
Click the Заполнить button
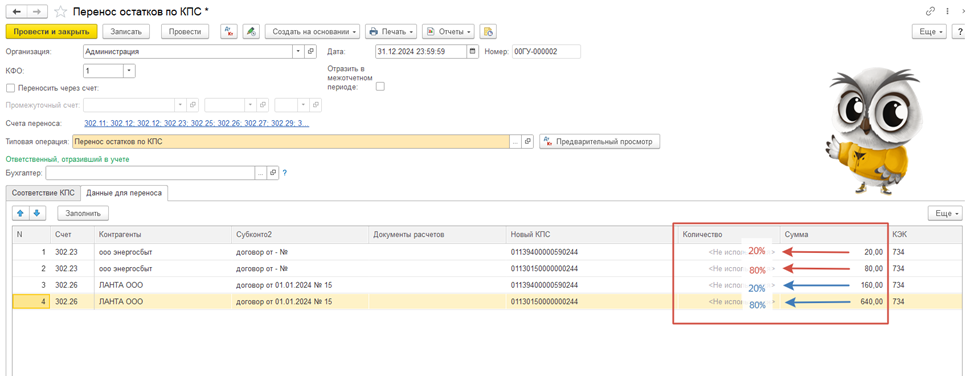click(83, 213)
